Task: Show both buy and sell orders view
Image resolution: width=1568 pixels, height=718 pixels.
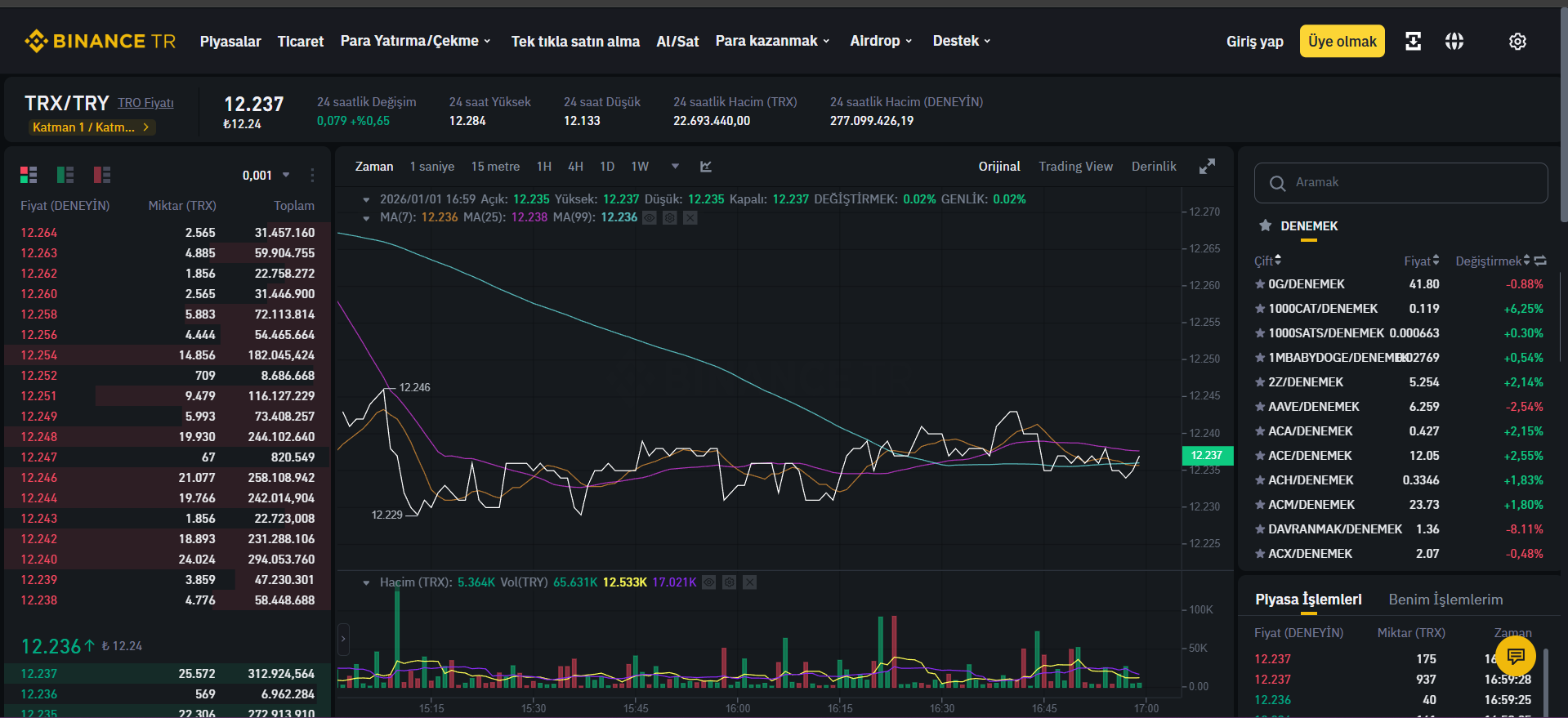Action: coord(29,175)
